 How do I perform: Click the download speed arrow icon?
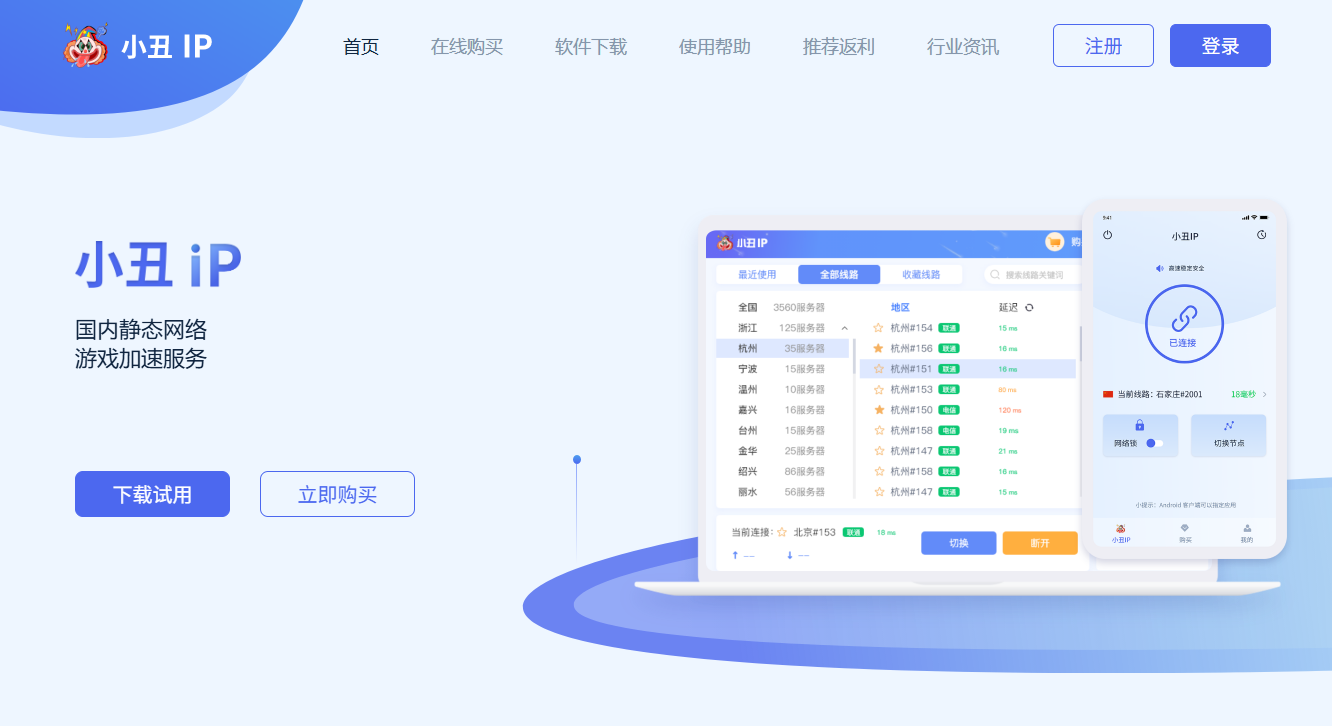[790, 555]
